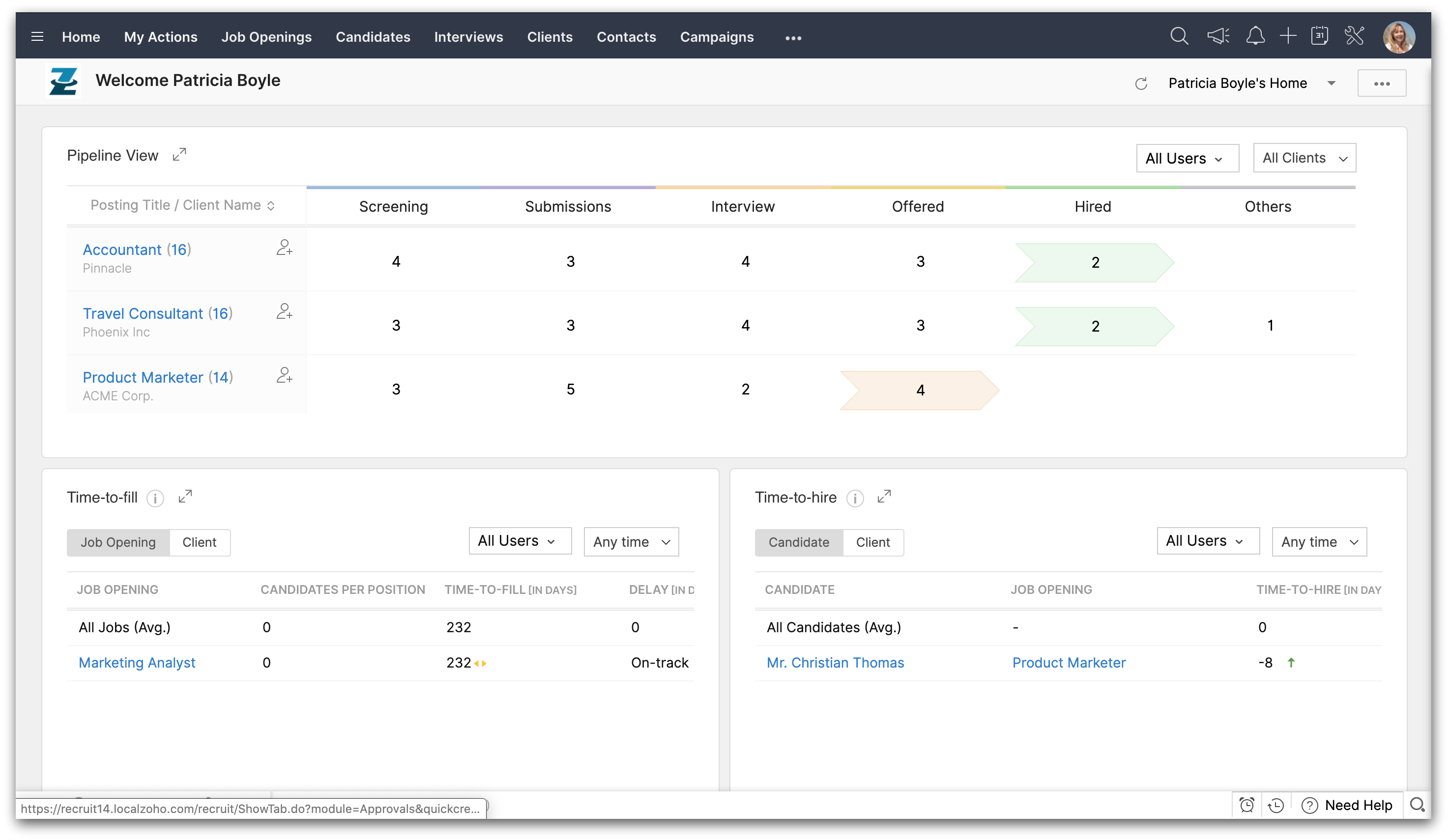The height and width of the screenshot is (840, 1449).
Task: Expand Pipeline View to full screen
Action: click(179, 155)
